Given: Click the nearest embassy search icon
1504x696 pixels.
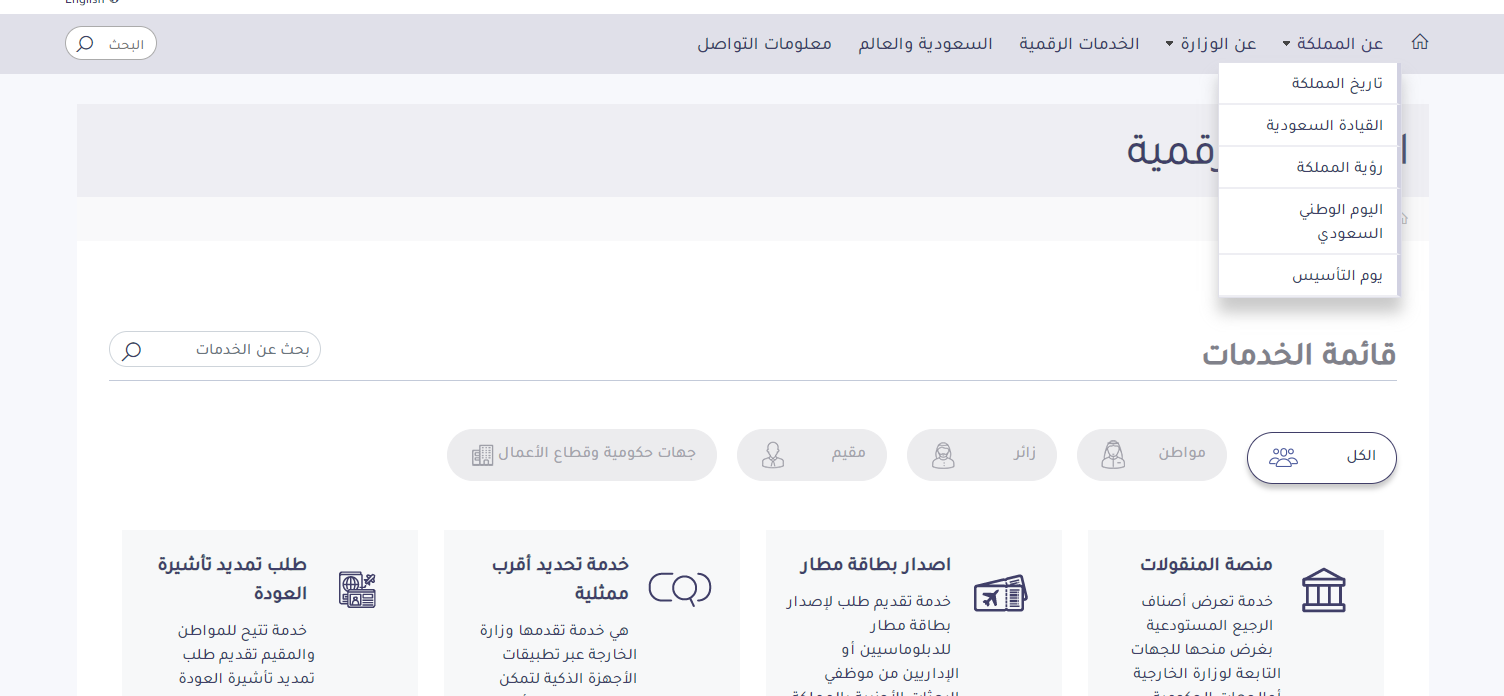Looking at the screenshot, I should click(x=680, y=588).
